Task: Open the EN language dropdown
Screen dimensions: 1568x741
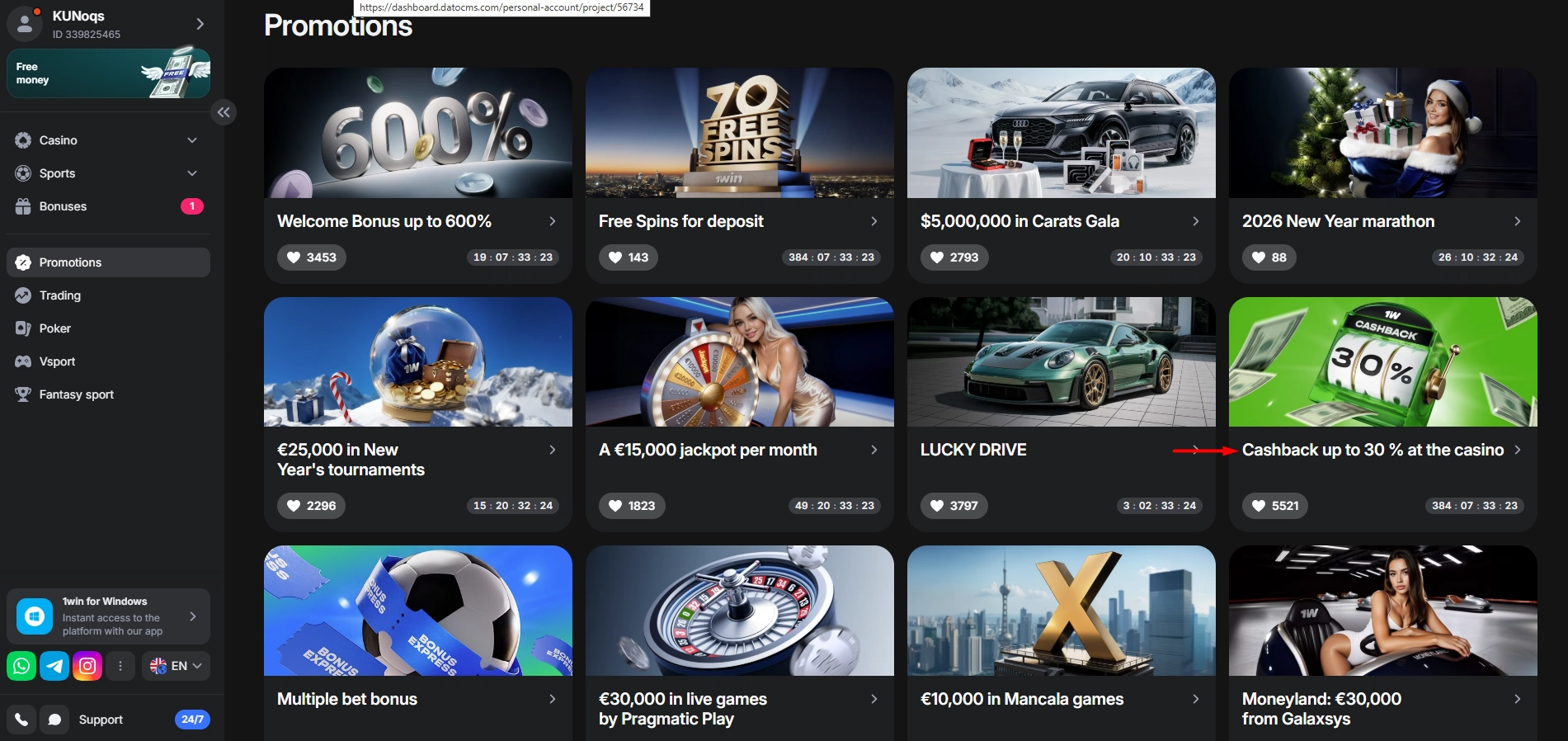Action: (176, 666)
